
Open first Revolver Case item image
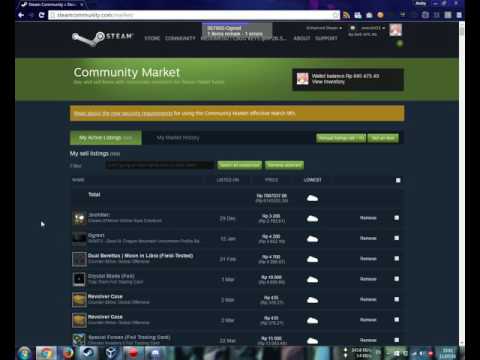pos(79,300)
